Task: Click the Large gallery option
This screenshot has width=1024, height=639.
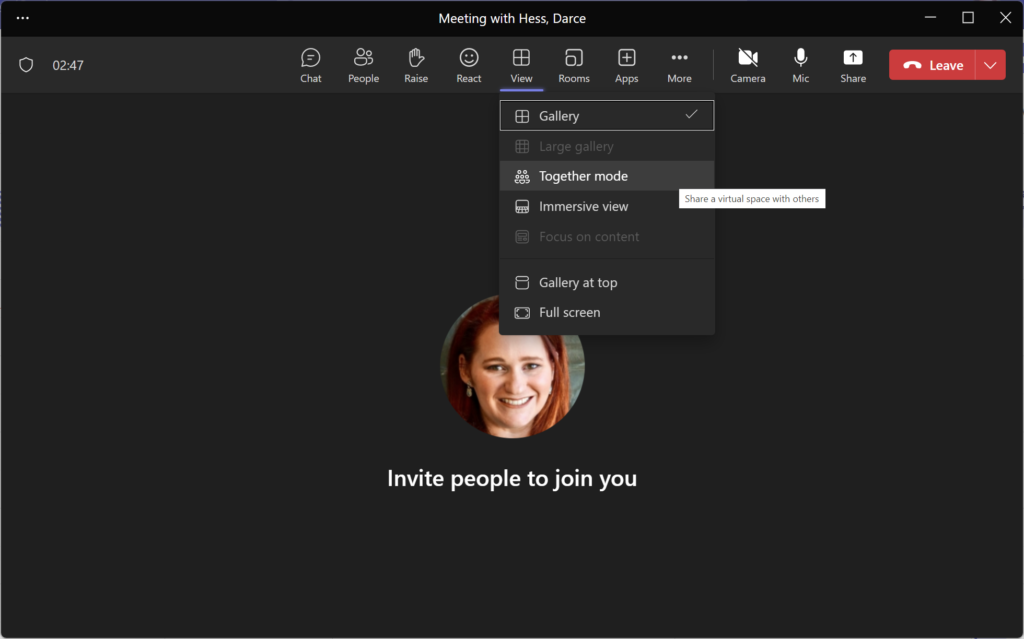Action: tap(607, 146)
